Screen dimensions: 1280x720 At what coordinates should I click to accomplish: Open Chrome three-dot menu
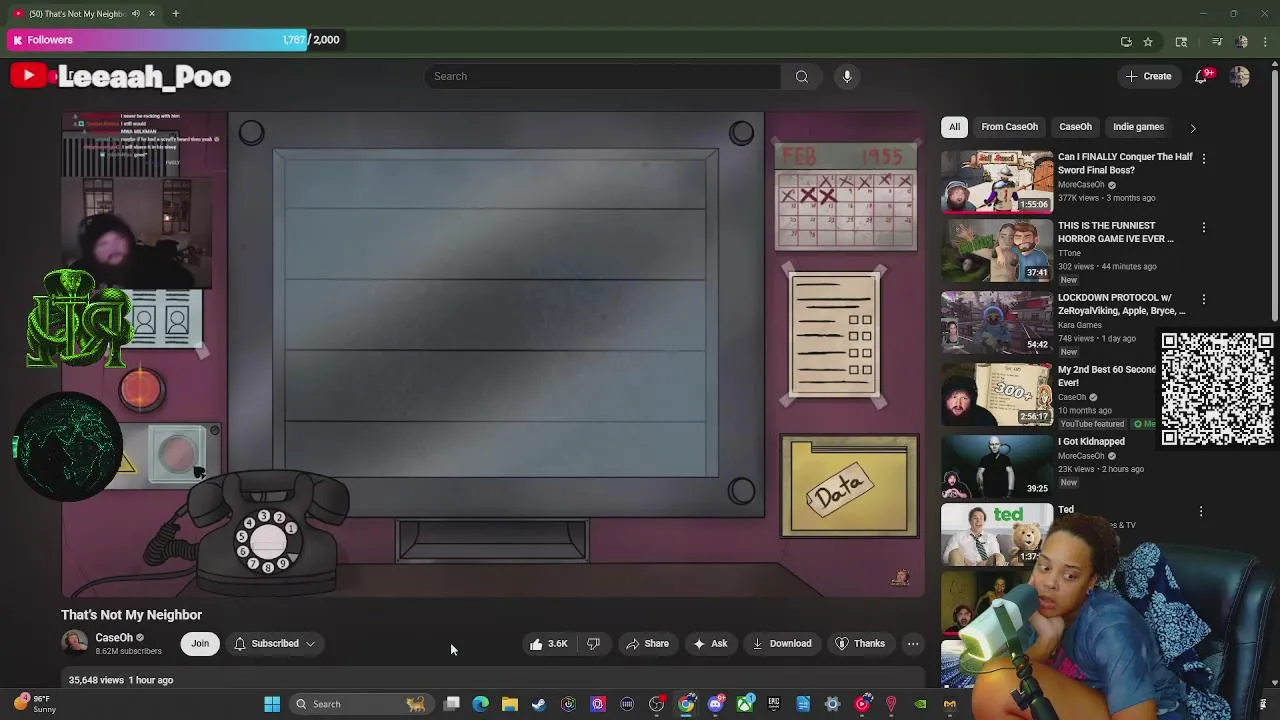(x=1266, y=41)
